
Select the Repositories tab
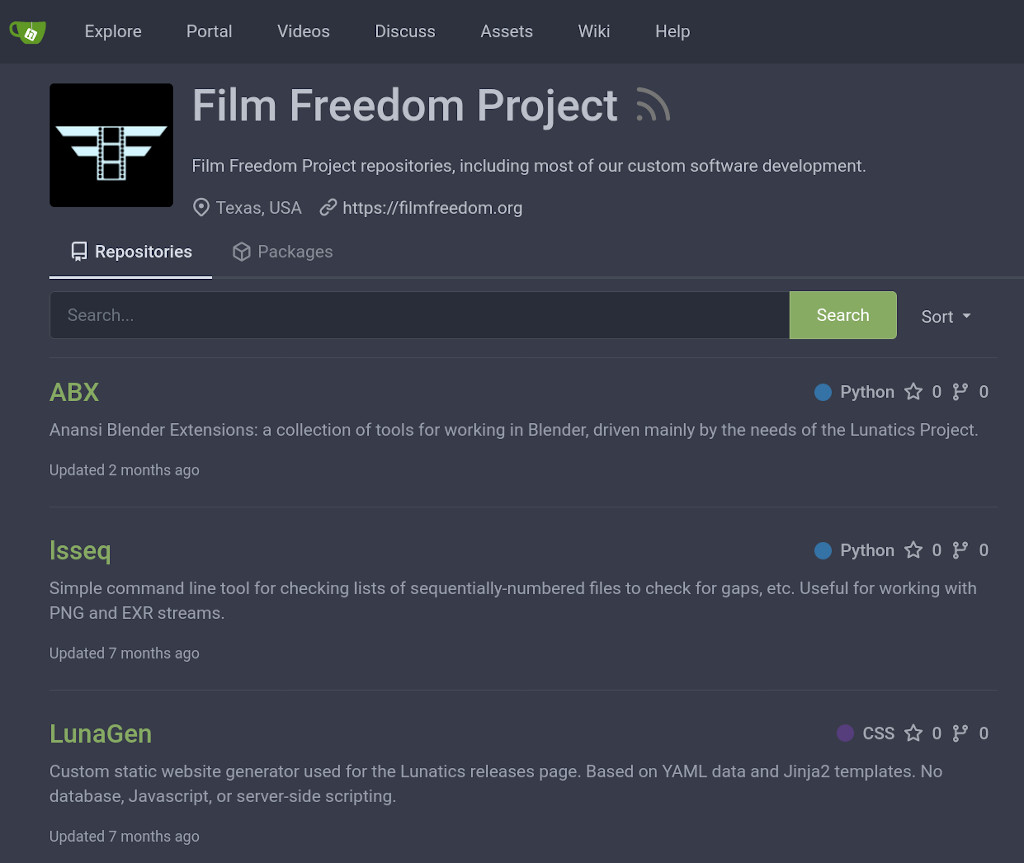[131, 252]
